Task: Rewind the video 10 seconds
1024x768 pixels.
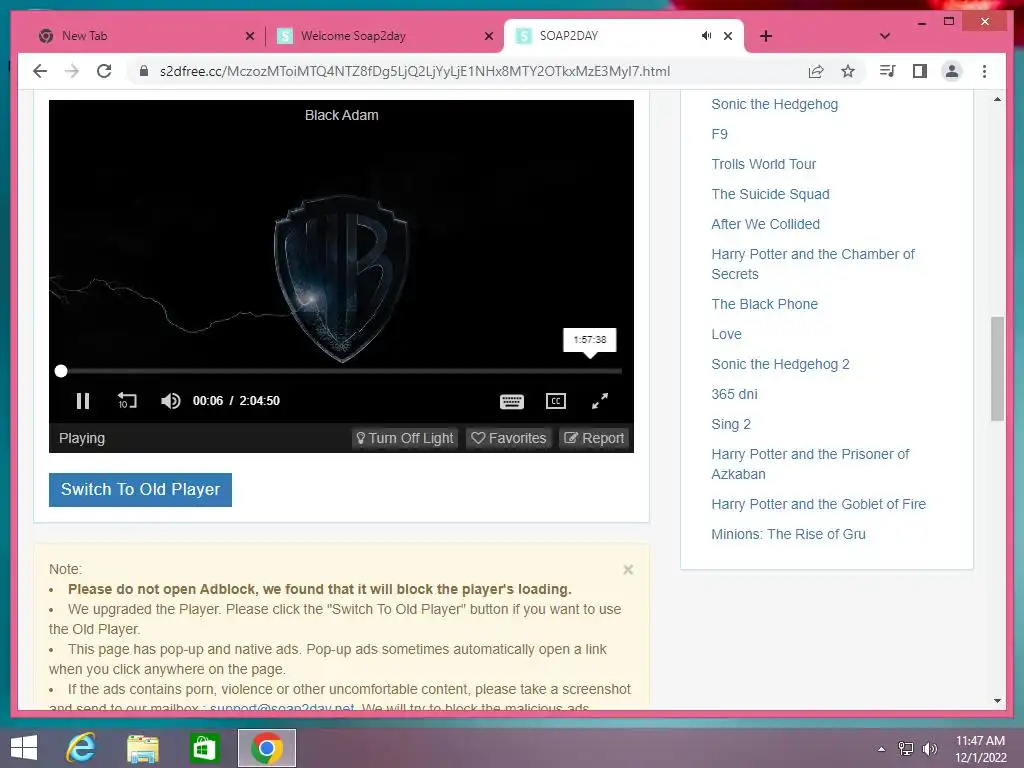Action: pos(127,400)
